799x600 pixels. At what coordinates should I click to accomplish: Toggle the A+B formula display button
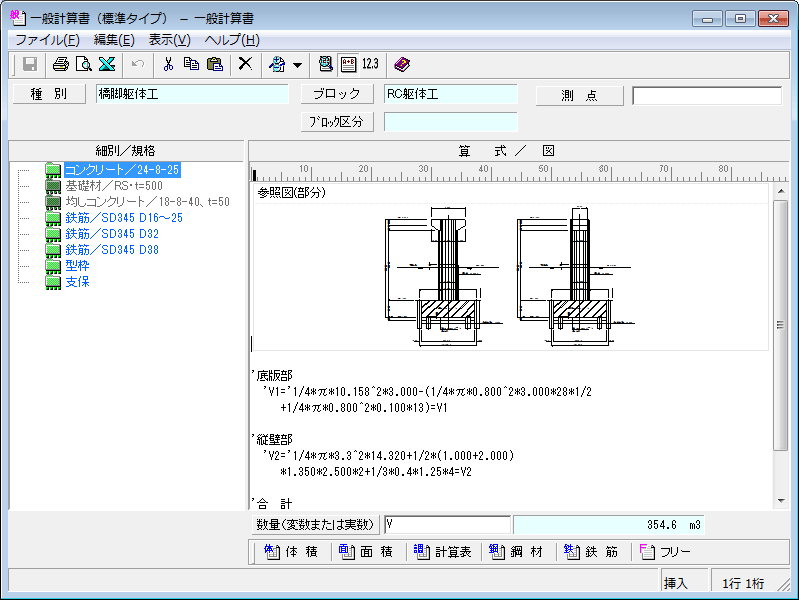click(x=348, y=64)
